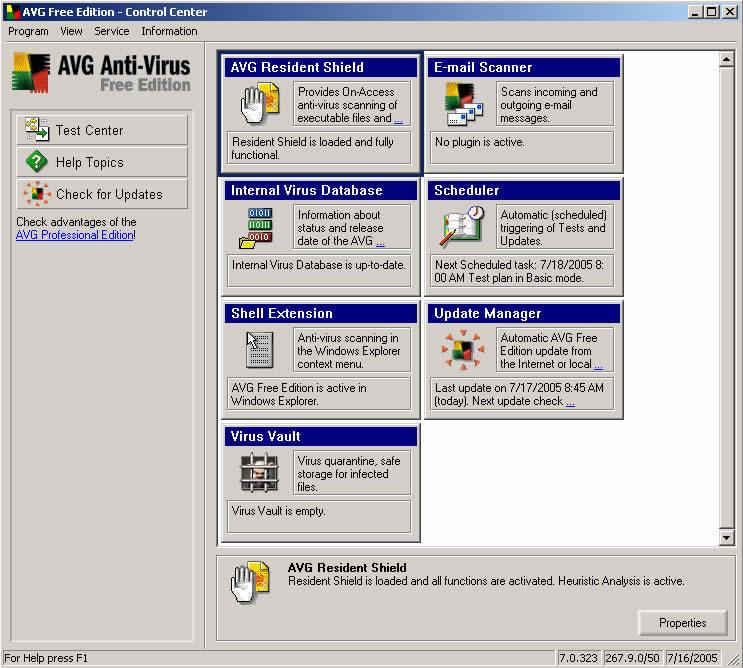The image size is (743, 668).
Task: Click 'For Help press F1' status text
Action: click(x=46, y=658)
